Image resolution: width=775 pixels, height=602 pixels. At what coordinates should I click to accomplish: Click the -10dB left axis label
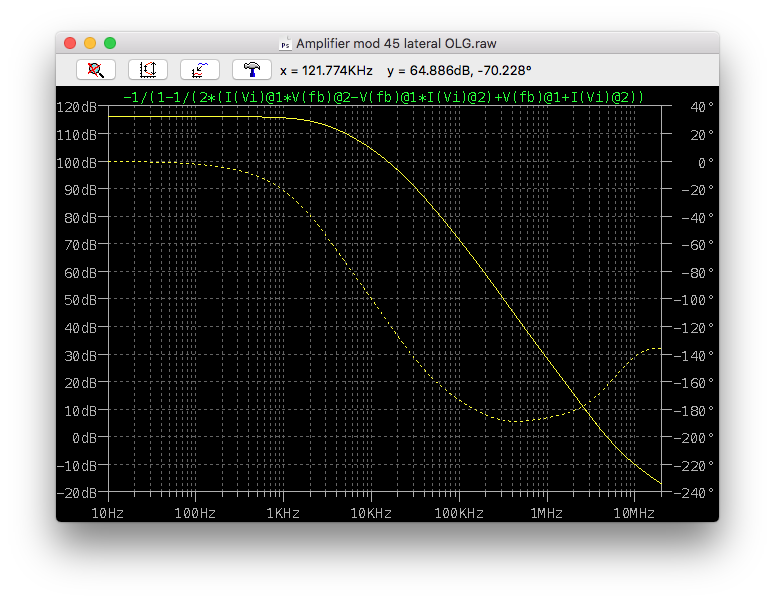tap(77, 466)
